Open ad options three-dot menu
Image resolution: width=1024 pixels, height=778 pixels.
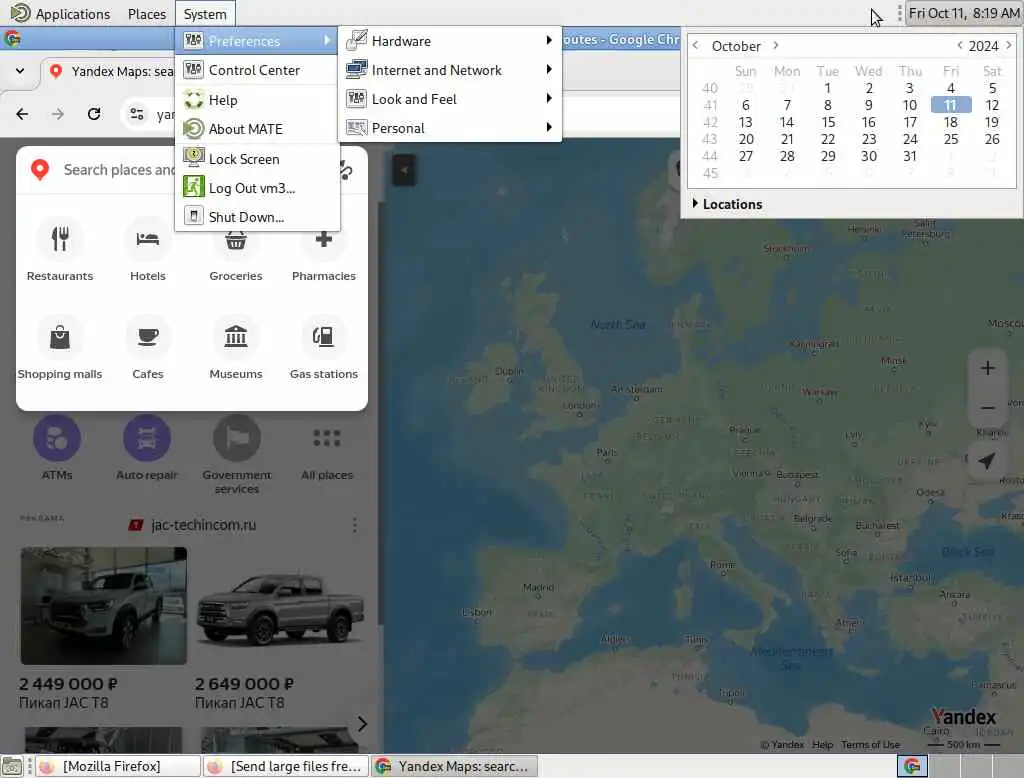point(355,525)
